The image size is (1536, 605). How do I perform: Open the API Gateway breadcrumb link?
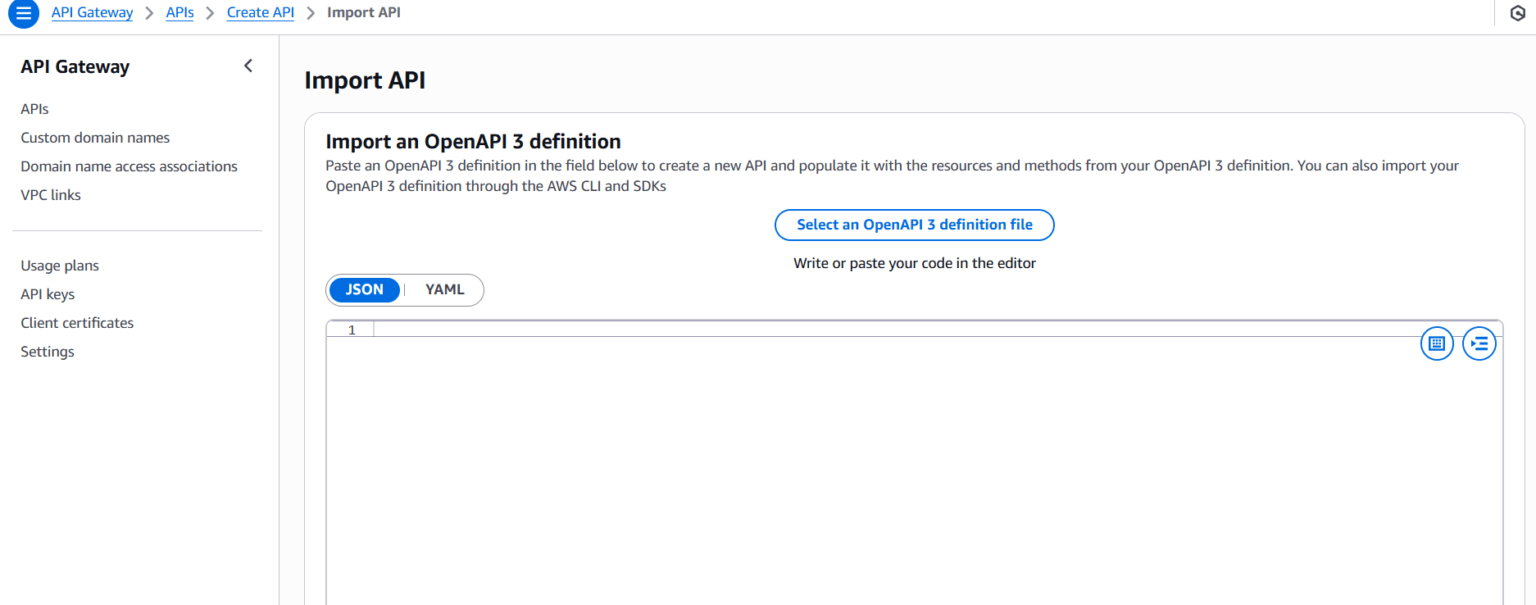92,12
